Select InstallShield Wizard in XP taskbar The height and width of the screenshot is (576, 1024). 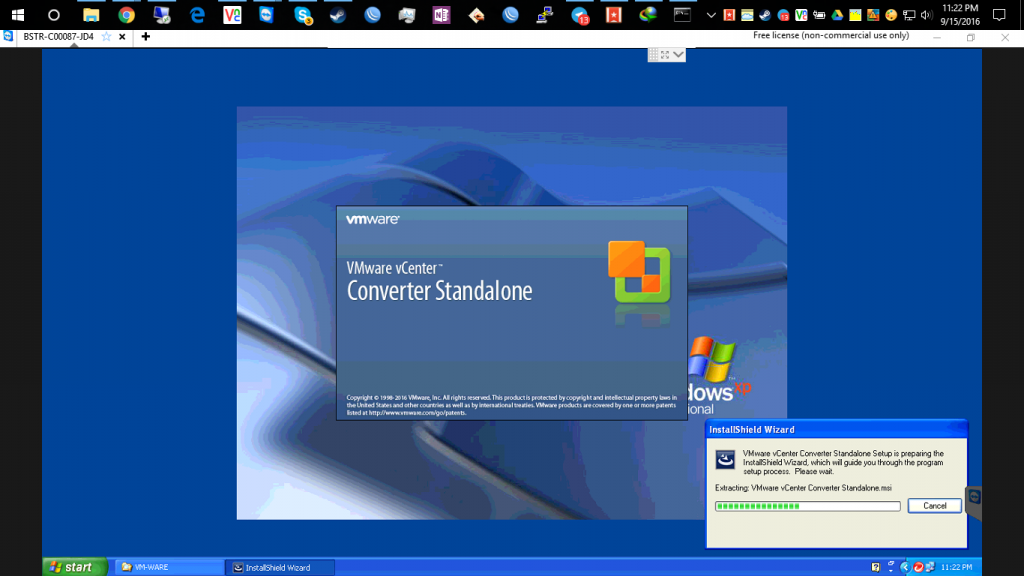pyautogui.click(x=281, y=568)
